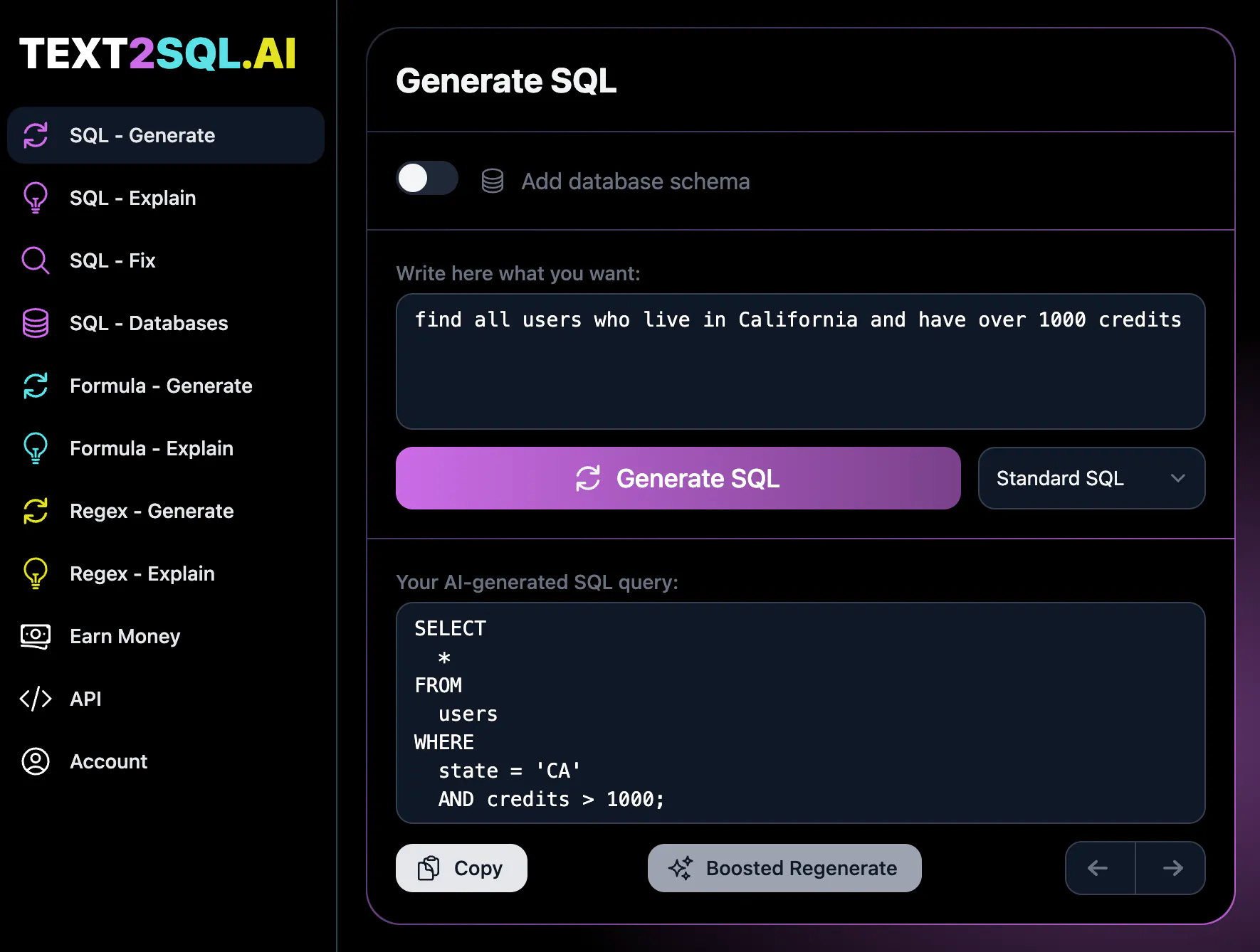Click into the prompt text area
1260x952 pixels.
point(800,361)
